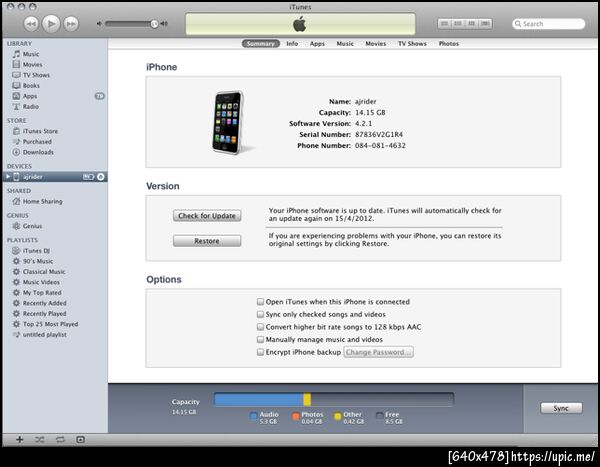Click the iPhone device image
600x467 pixels.
click(228, 122)
